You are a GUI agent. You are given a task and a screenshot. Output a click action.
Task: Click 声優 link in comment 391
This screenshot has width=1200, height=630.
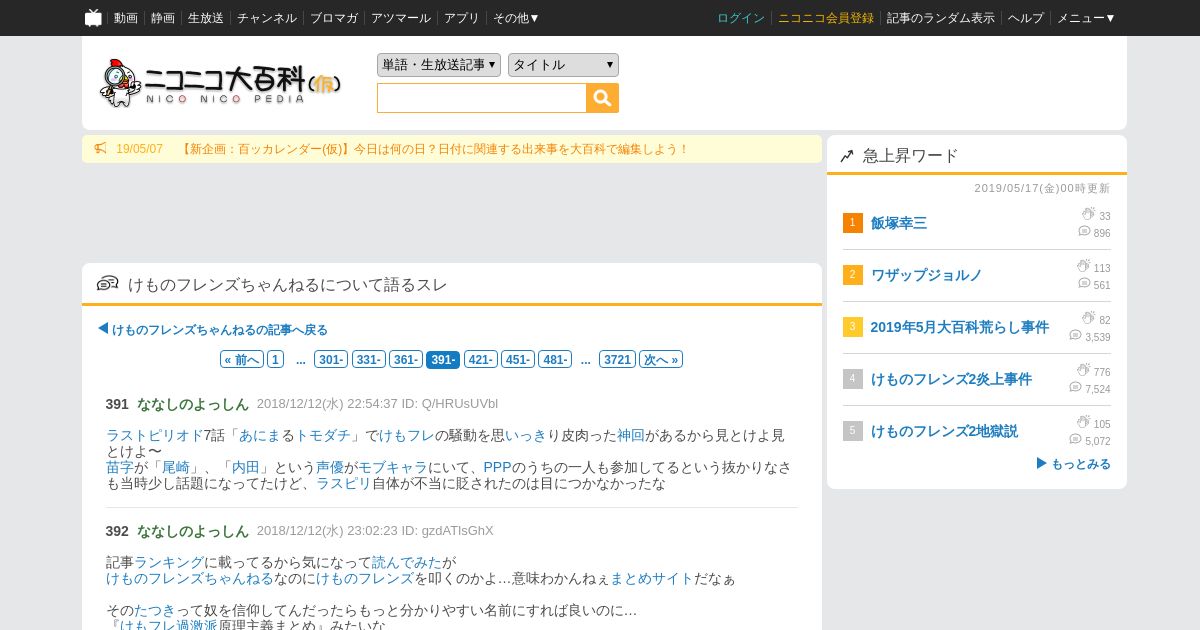click(330, 467)
